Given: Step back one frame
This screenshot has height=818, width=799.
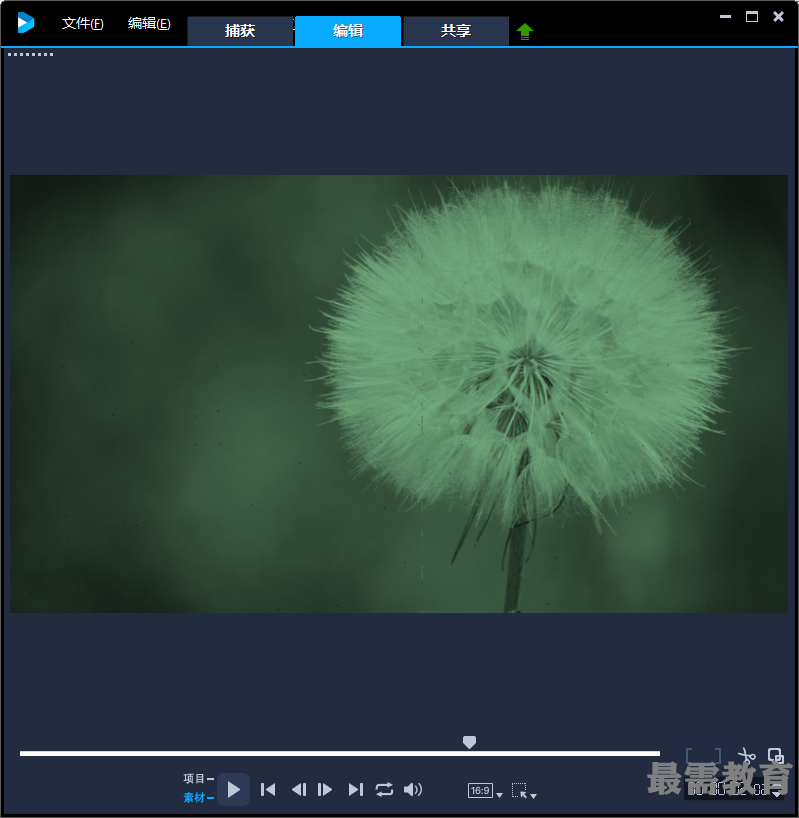Looking at the screenshot, I should point(299,789).
